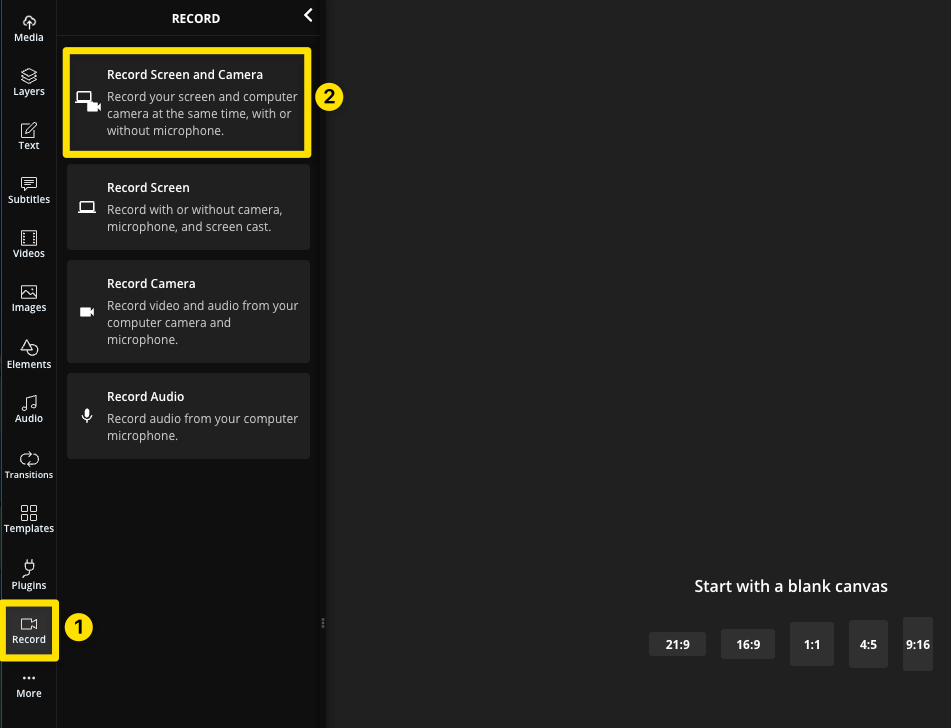
Task: Select the Record tab in sidebar
Action: pos(28,630)
